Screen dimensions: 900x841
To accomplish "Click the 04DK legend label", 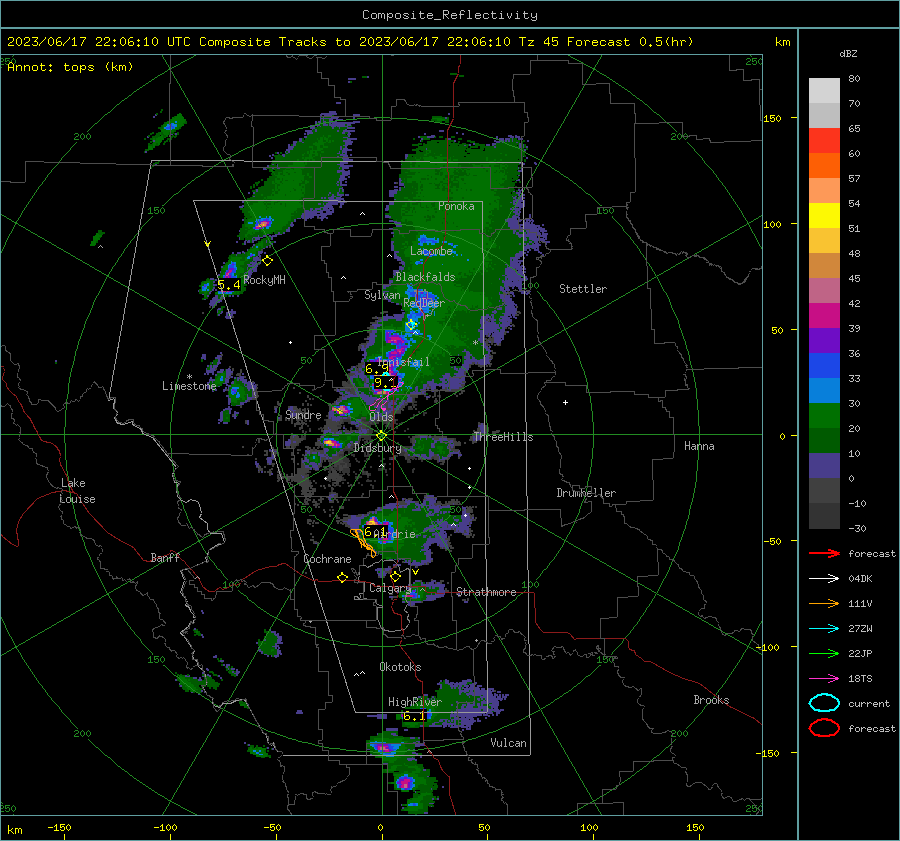I will pyautogui.click(x=860, y=579).
